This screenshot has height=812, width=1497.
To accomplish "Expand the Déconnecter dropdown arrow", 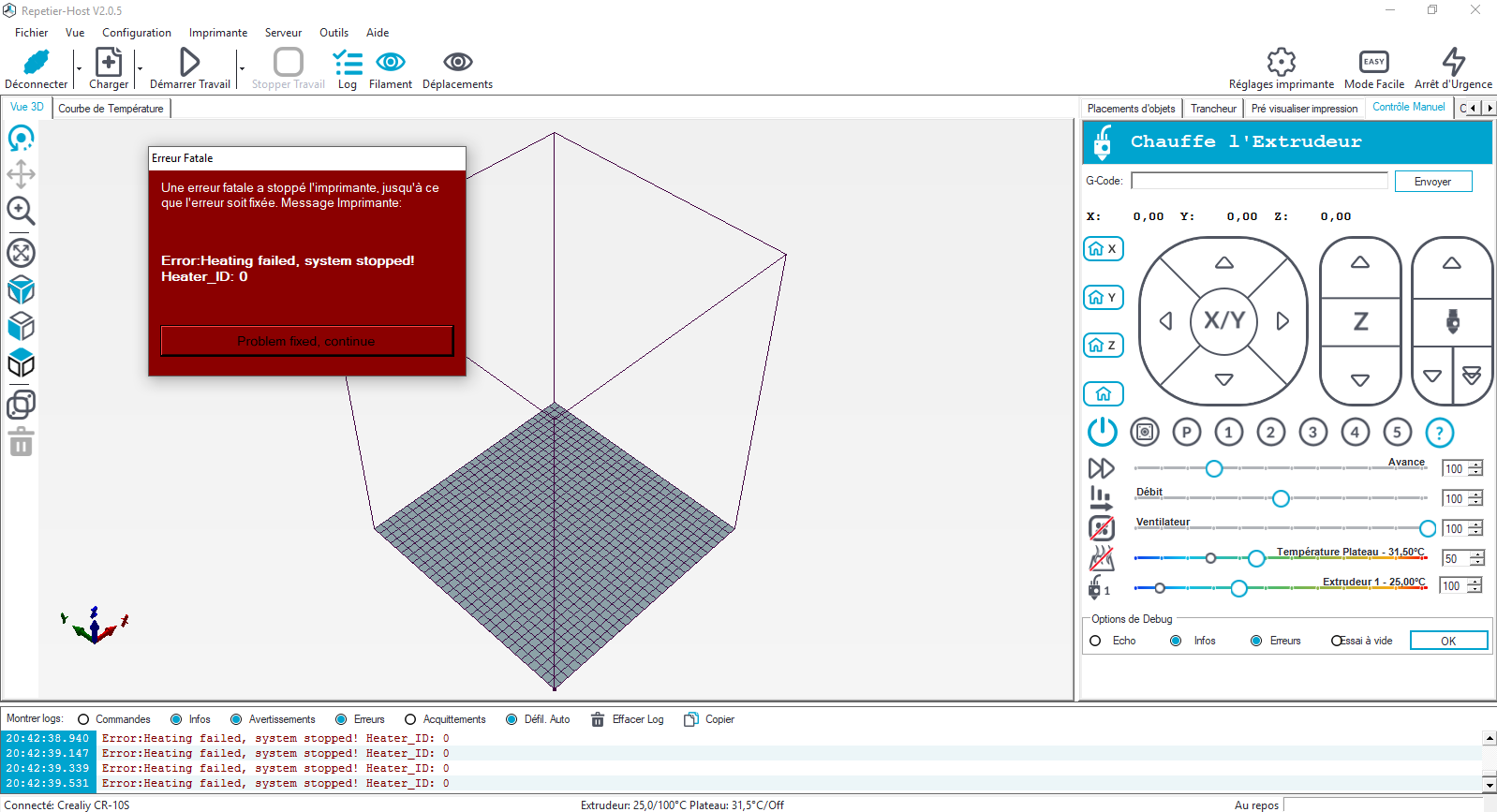I will tap(78, 68).
